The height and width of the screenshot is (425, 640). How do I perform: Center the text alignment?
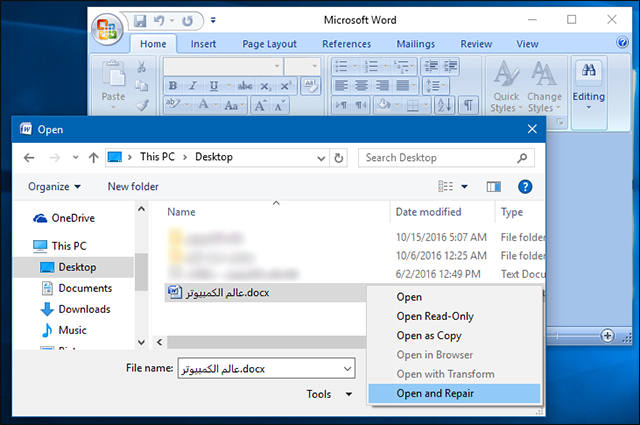point(361,86)
